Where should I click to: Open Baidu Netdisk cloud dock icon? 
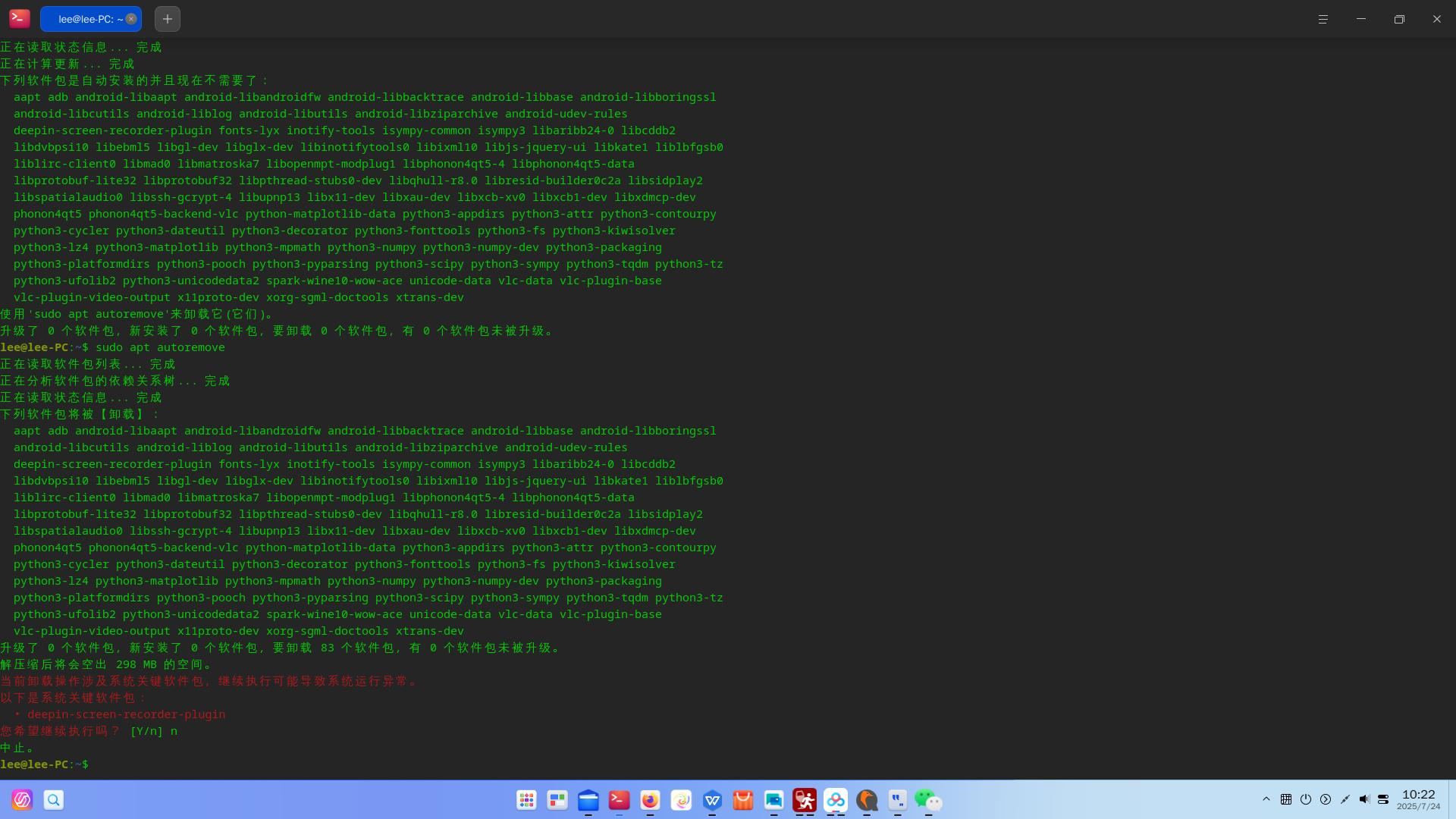(x=836, y=800)
